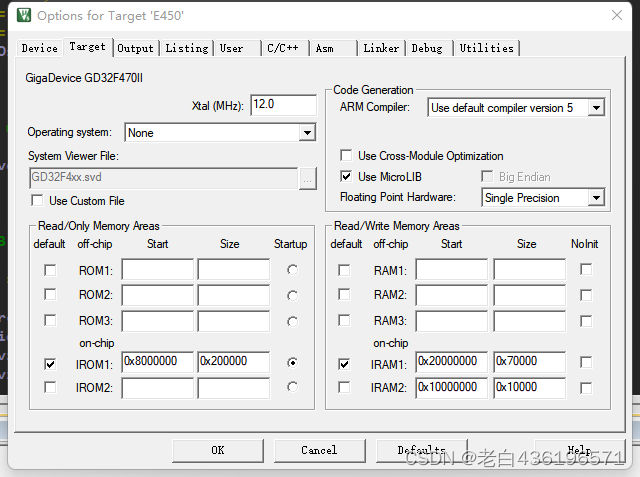
Task: Click the IRAM1 Start field with 0x20000000
Action: pos(451,362)
